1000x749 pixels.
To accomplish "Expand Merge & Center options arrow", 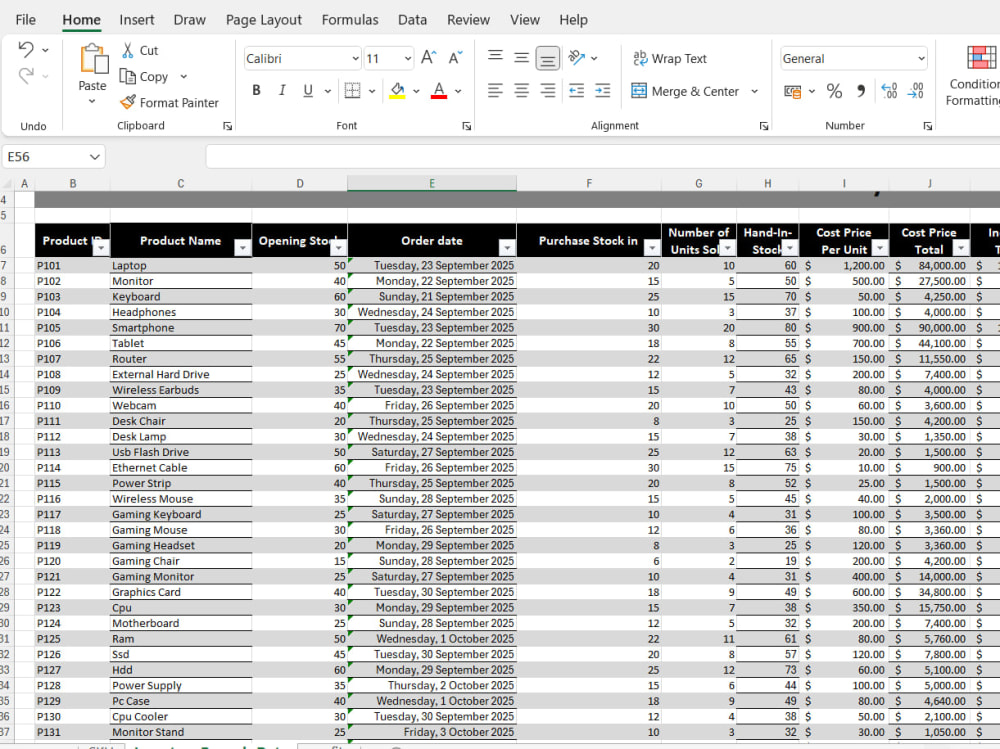I will click(x=754, y=91).
